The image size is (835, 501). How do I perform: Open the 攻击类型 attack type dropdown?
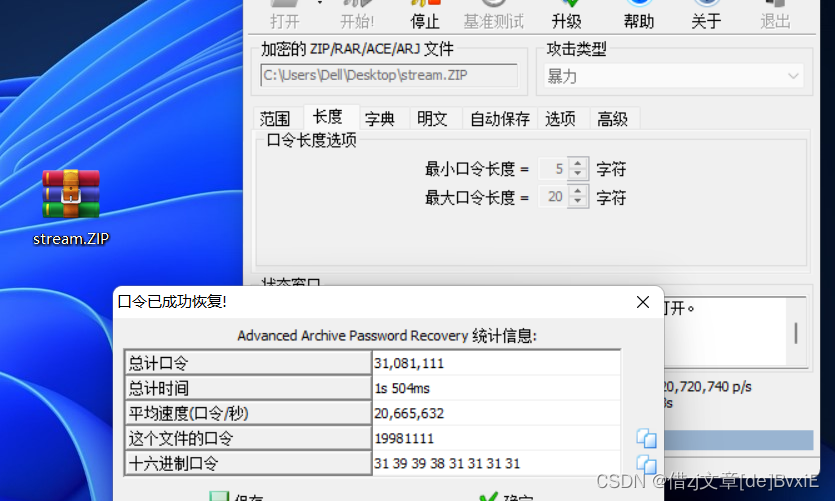(674, 76)
